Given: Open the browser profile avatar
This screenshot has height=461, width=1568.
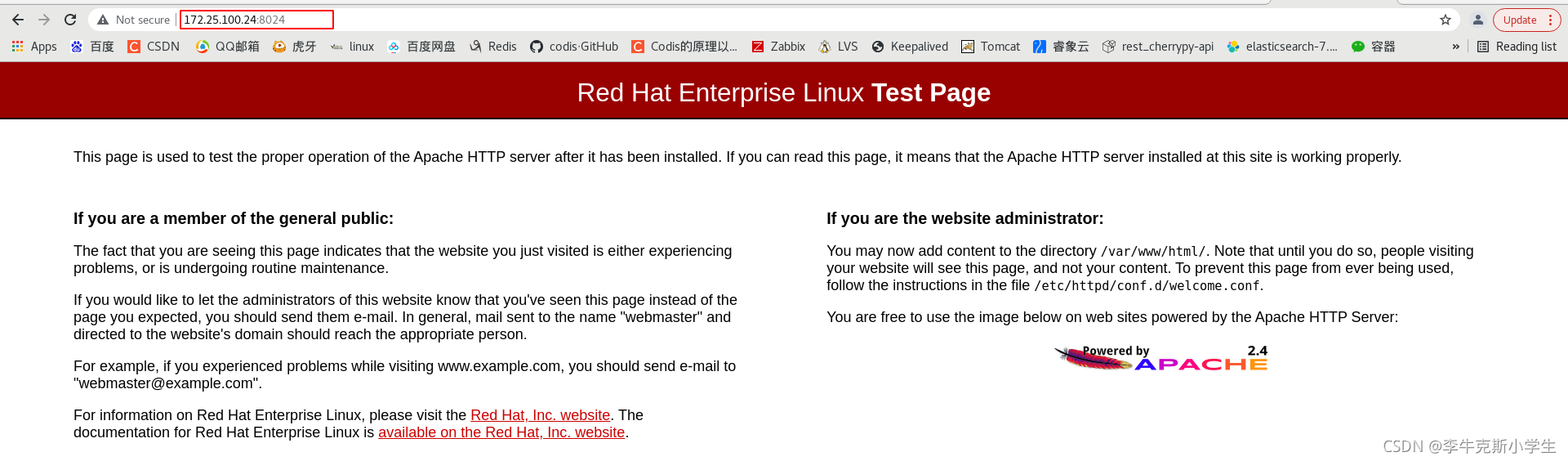Looking at the screenshot, I should tap(1478, 20).
